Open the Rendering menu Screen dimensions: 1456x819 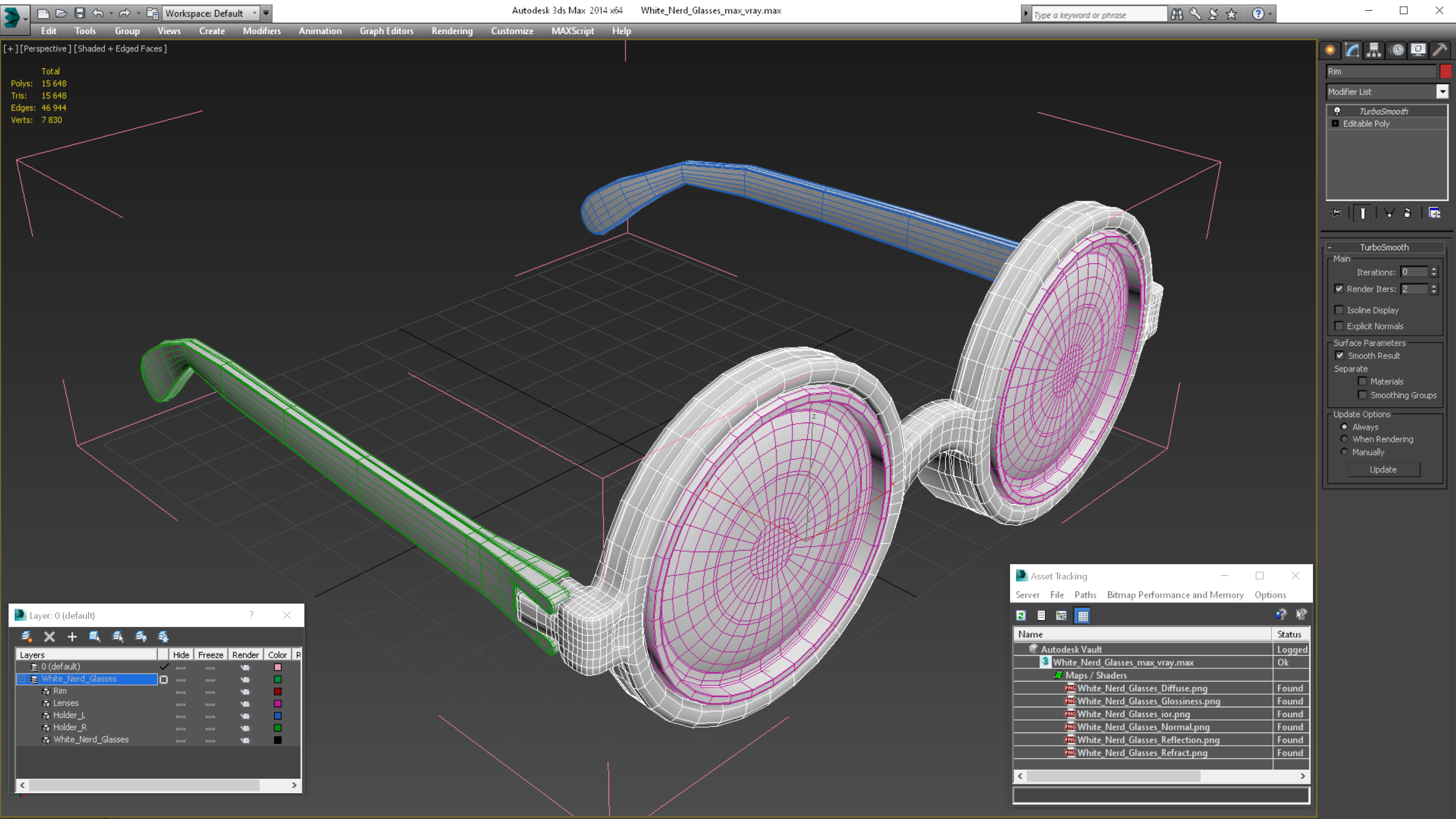pos(452,31)
